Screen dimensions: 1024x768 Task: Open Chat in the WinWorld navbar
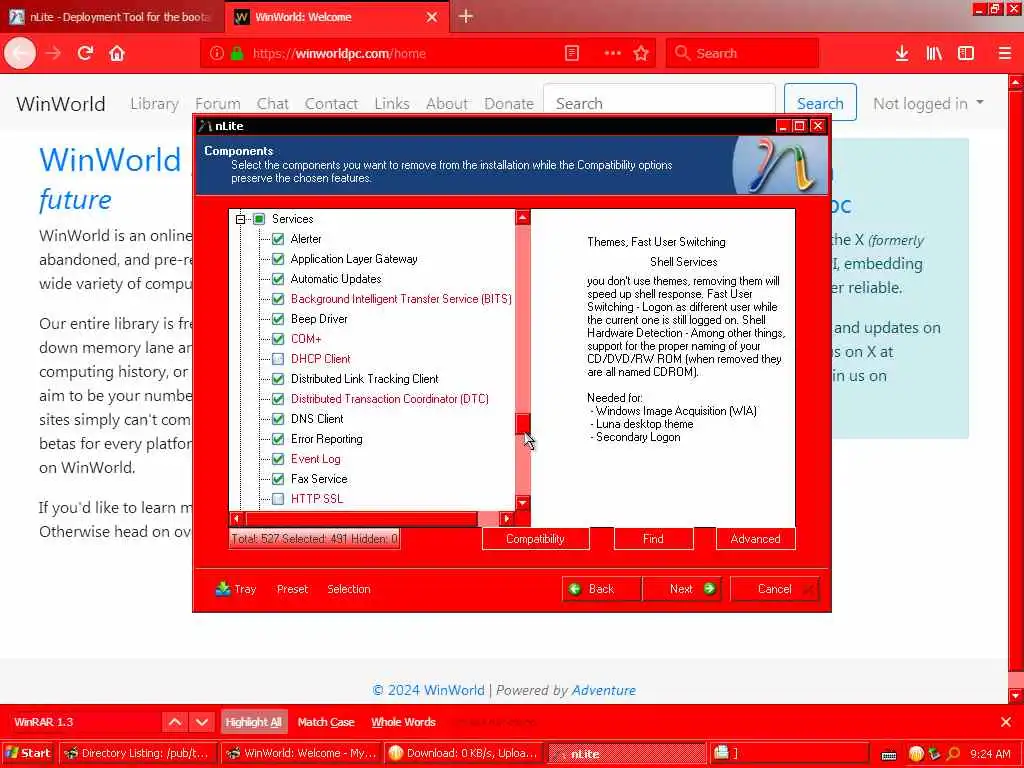click(272, 103)
